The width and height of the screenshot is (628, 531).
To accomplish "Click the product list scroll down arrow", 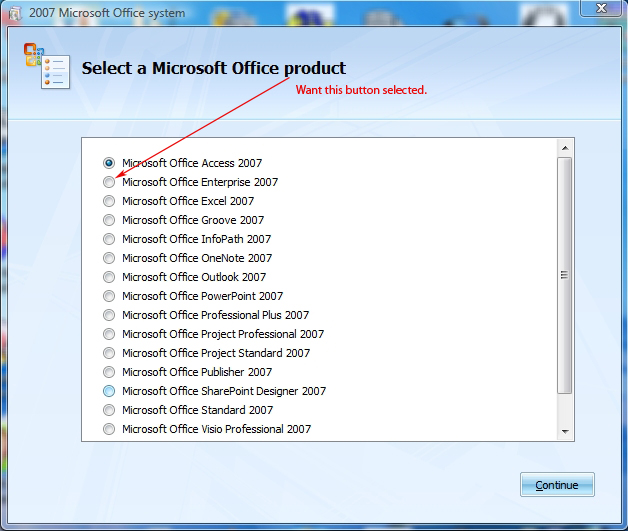I will point(565,431).
